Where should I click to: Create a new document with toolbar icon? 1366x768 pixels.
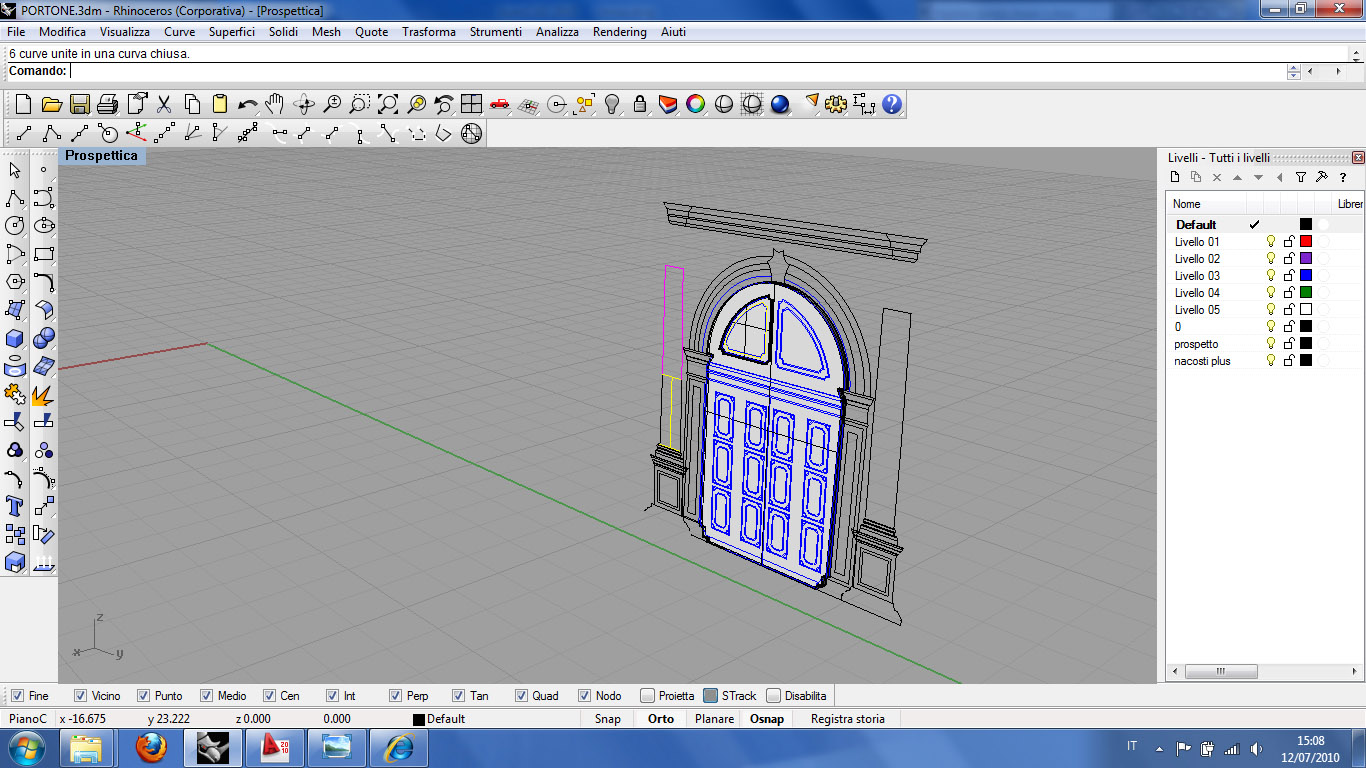click(24, 104)
